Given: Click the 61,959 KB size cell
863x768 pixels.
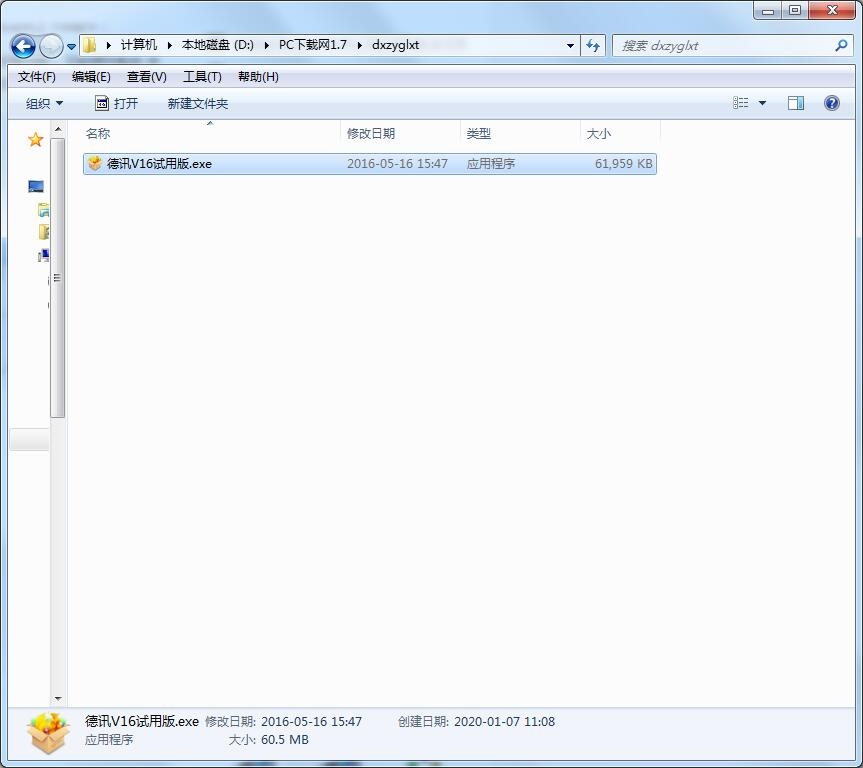Looking at the screenshot, I should coord(624,164).
